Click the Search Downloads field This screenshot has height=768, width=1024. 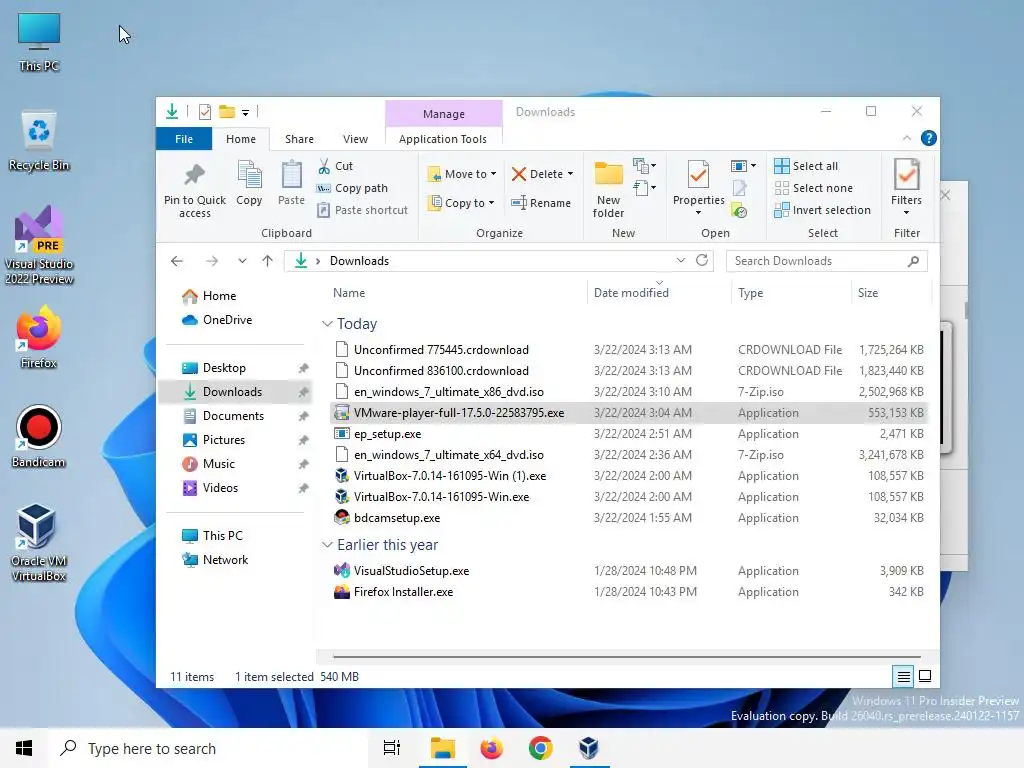coord(827,261)
